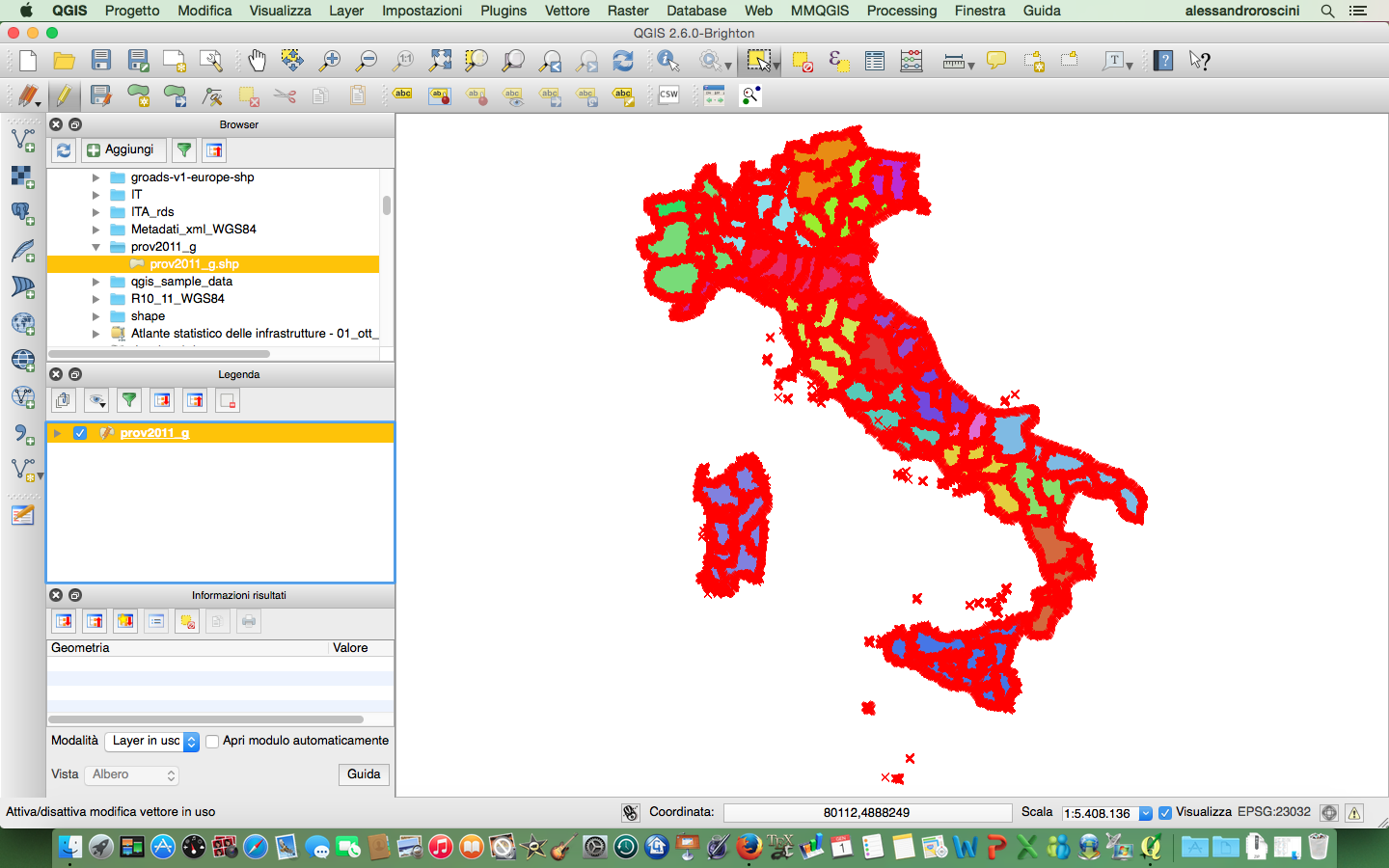1389x868 pixels.
Task: Select the shape folder in Browser tree
Action: [148, 316]
